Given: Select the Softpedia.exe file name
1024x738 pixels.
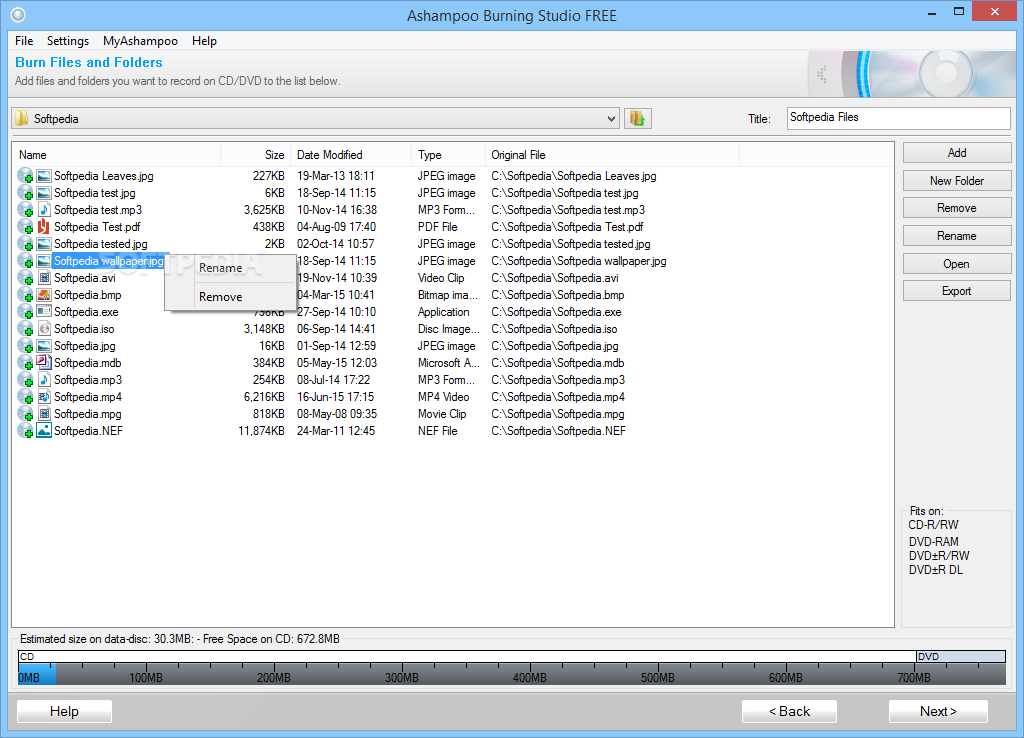Looking at the screenshot, I should tap(86, 312).
